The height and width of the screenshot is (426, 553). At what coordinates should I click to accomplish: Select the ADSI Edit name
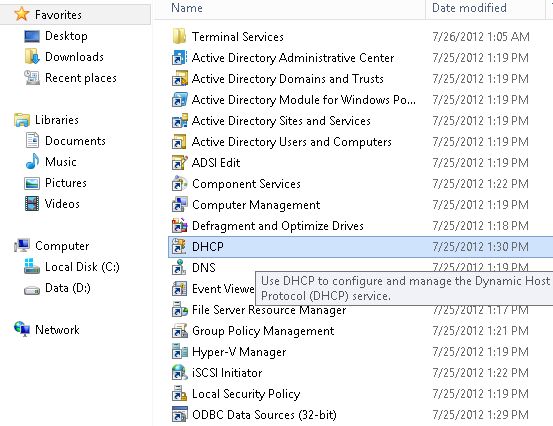(x=216, y=163)
